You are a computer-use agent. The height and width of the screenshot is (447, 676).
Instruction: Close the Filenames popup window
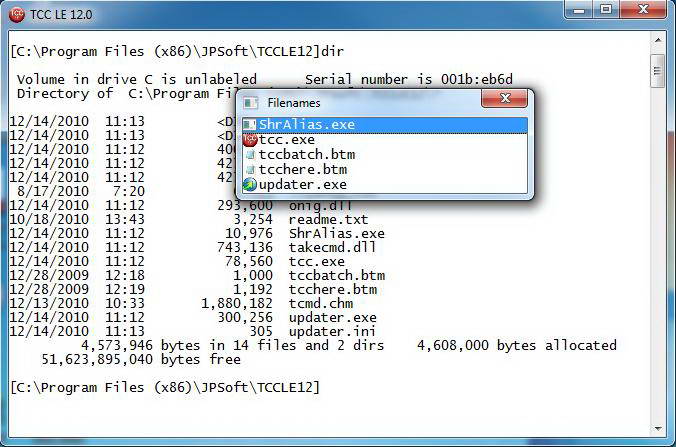504,99
